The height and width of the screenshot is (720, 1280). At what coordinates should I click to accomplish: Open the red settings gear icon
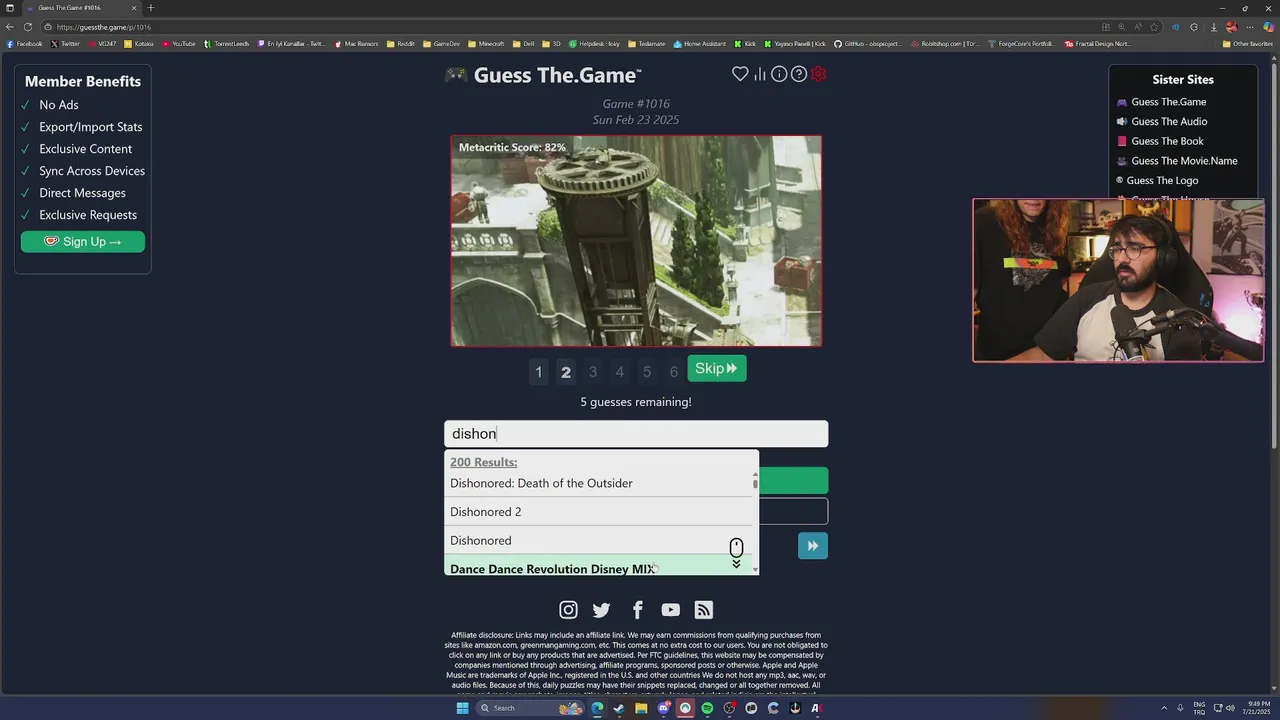pos(818,74)
